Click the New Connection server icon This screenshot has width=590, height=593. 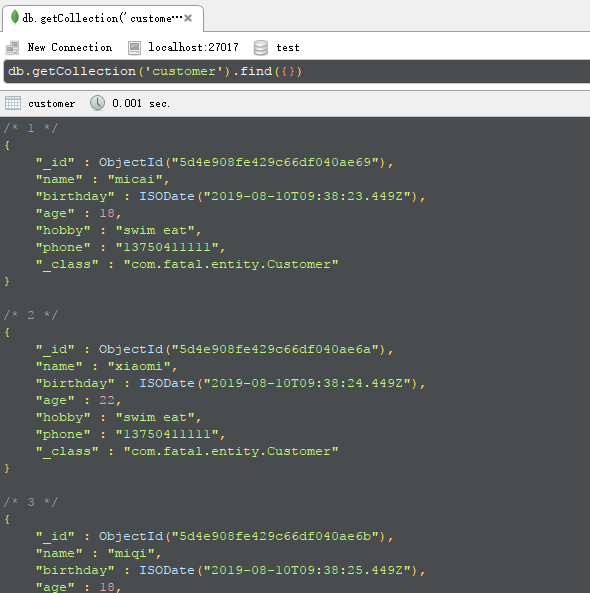pos(12,48)
